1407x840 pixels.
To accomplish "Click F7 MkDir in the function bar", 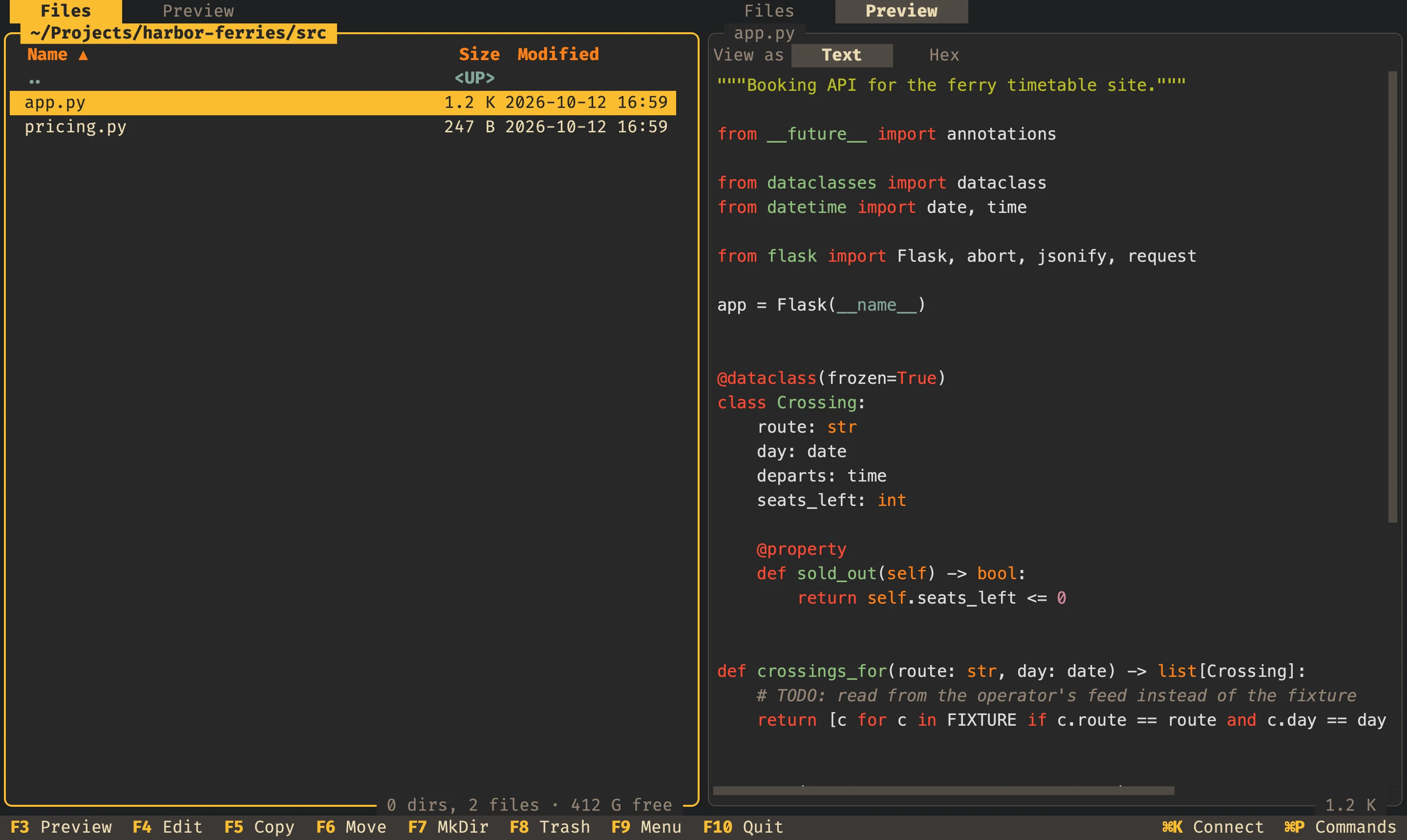I will point(448,827).
